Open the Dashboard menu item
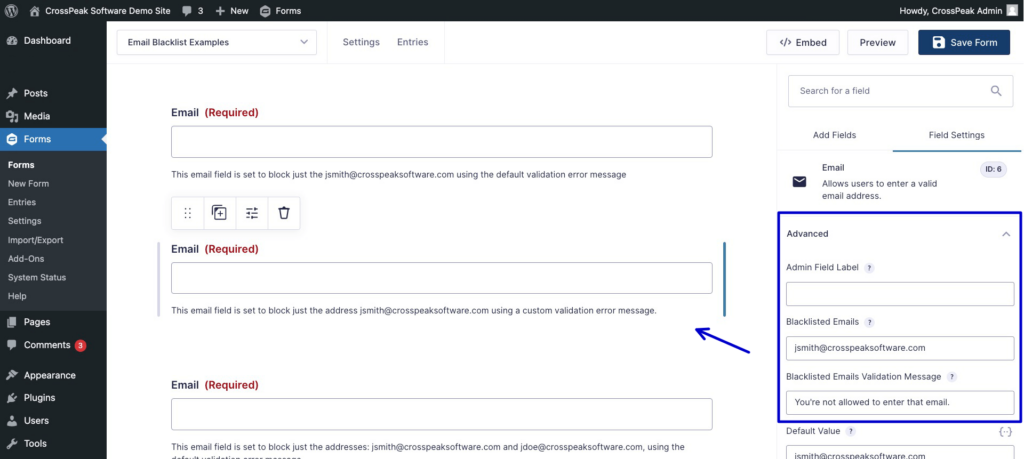 tap(47, 40)
